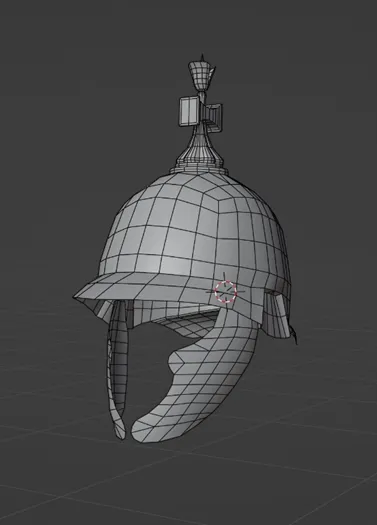Screen dimensions: 377x525
Task: Select the cup-shaped finial tip on top
Action: [x=201, y=74]
